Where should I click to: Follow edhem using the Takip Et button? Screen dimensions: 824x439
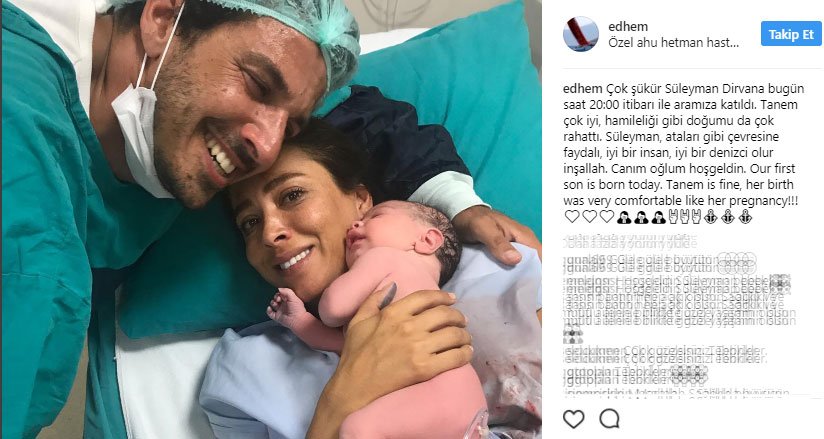tap(791, 34)
